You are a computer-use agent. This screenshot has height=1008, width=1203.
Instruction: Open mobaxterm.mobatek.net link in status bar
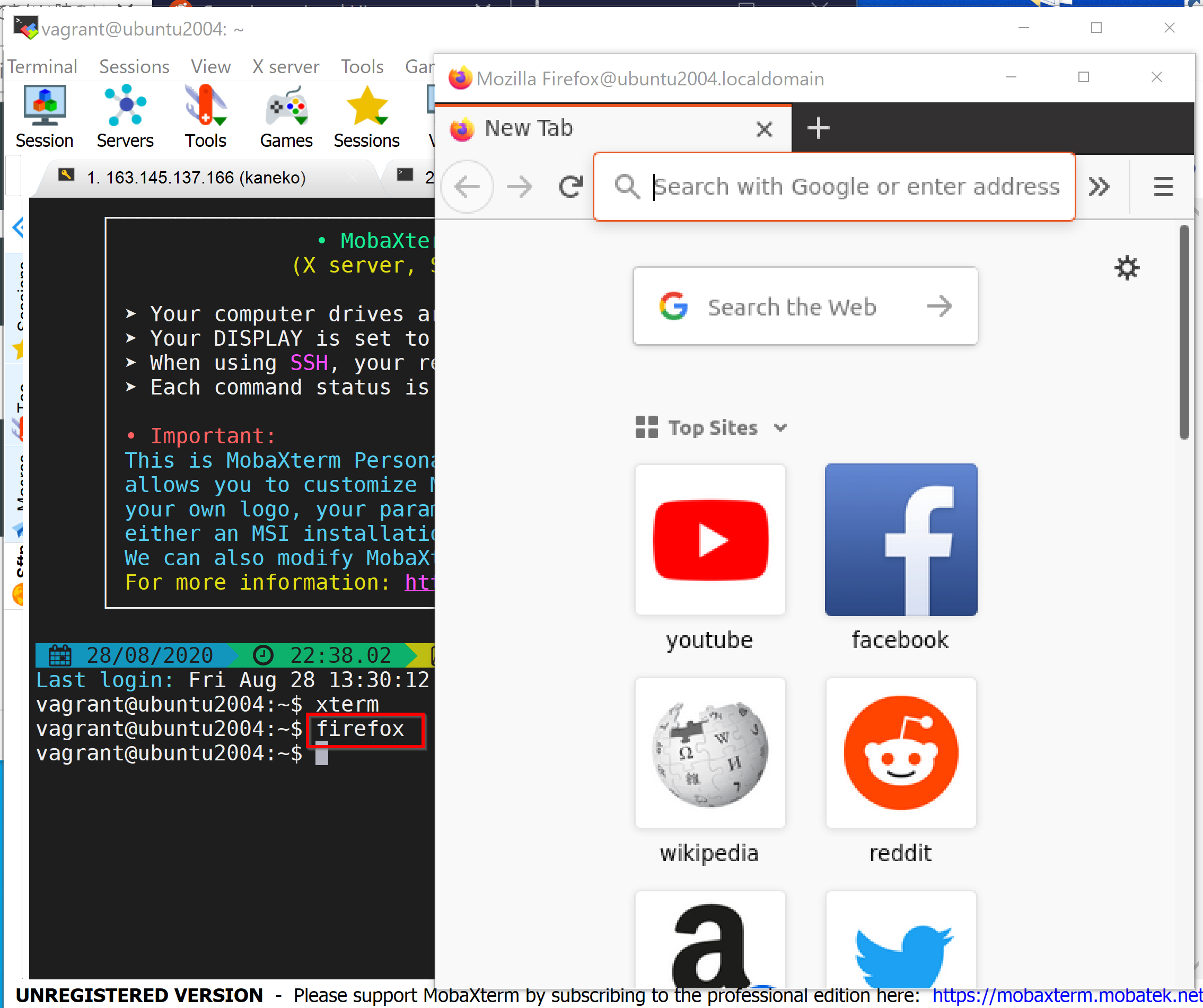1067,995
